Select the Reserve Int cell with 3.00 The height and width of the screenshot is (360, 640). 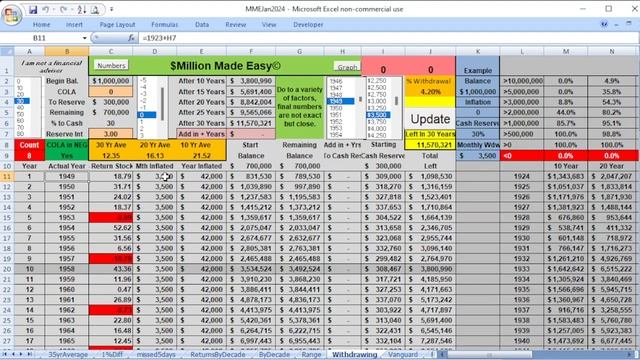pos(111,134)
